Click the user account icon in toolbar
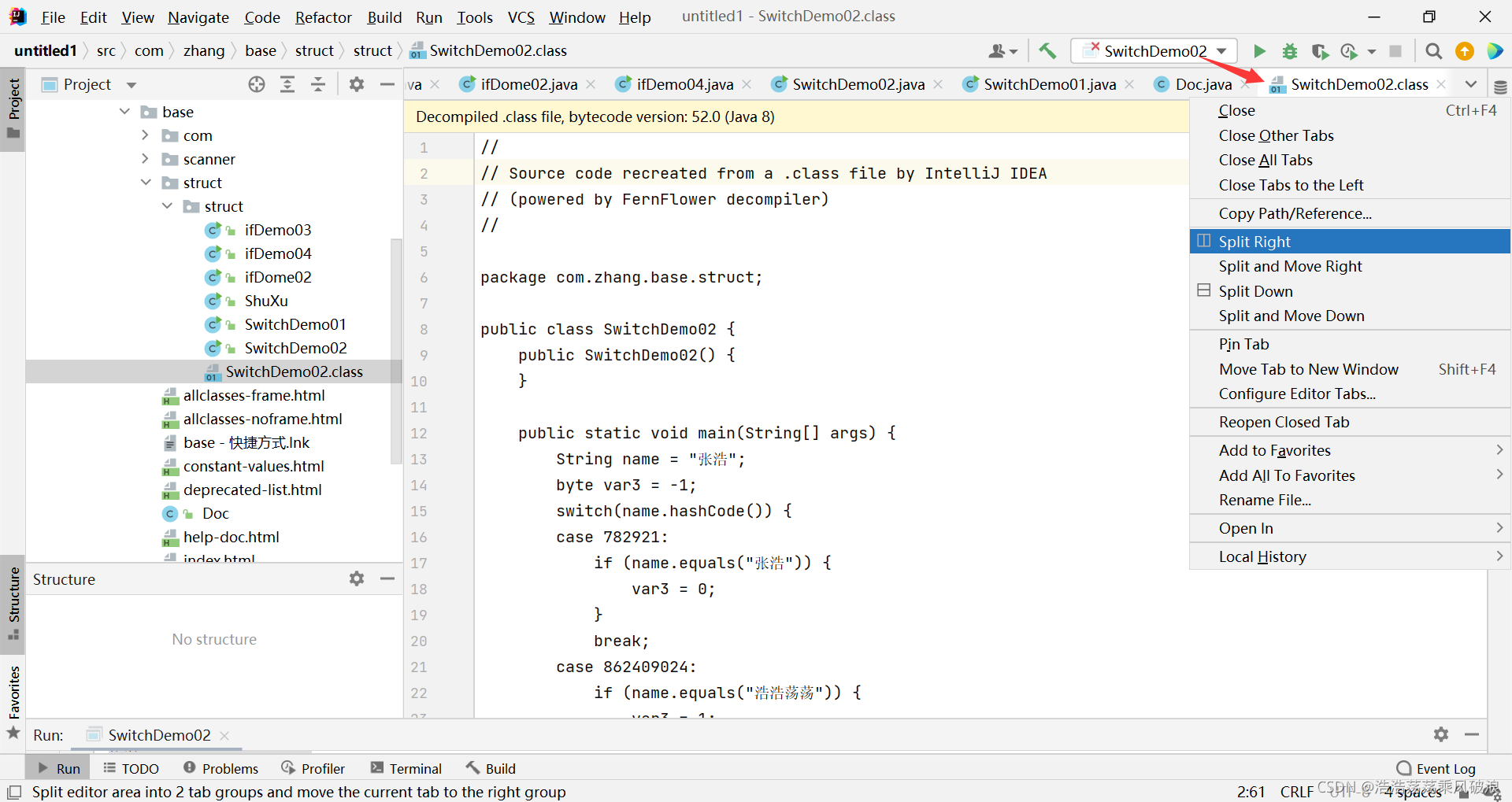The width and height of the screenshot is (1512, 802). click(x=1002, y=51)
